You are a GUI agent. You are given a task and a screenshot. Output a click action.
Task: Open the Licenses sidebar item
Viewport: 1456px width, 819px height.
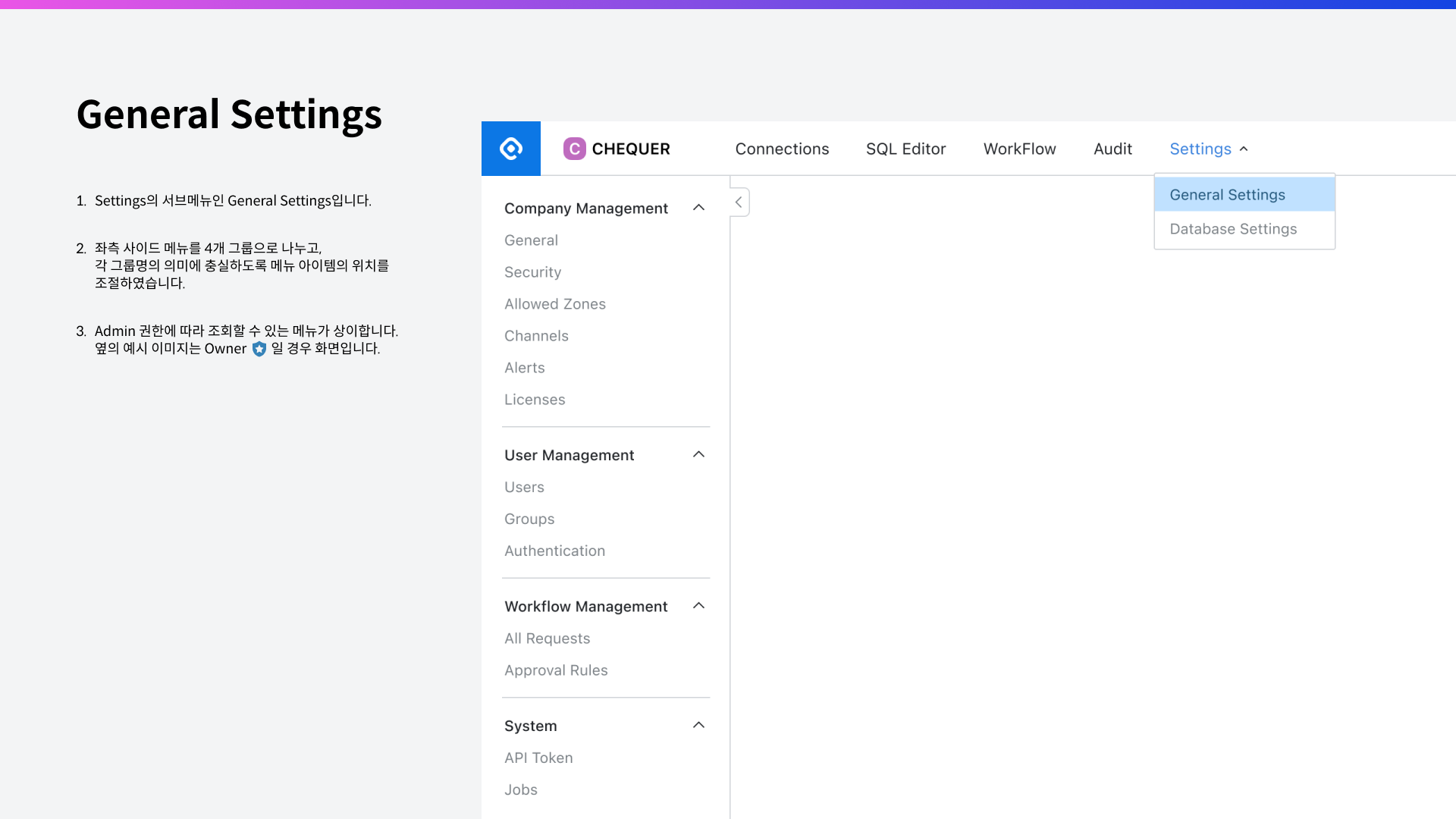535,400
